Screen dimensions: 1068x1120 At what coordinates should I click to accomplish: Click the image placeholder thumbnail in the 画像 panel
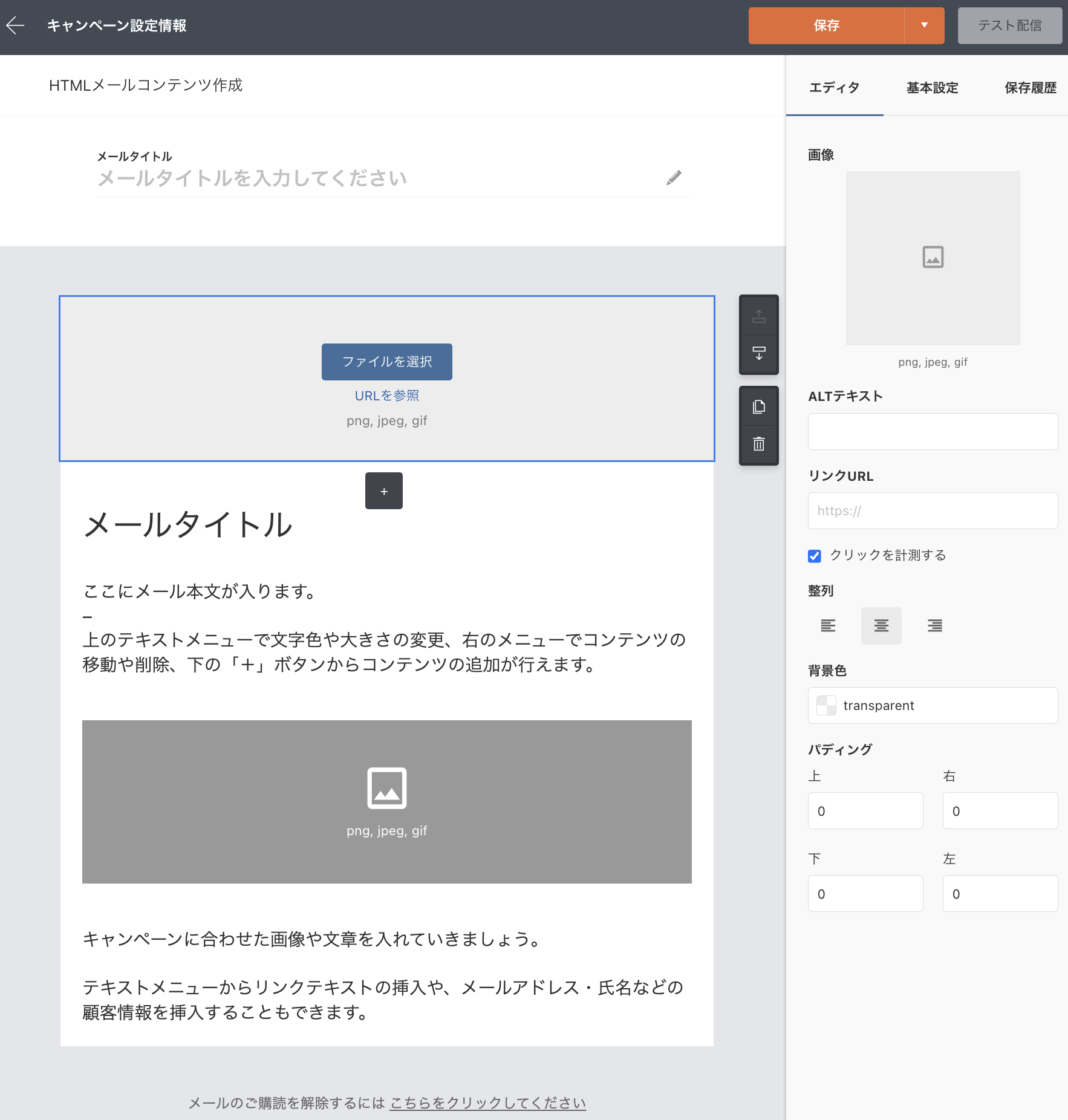(x=932, y=258)
